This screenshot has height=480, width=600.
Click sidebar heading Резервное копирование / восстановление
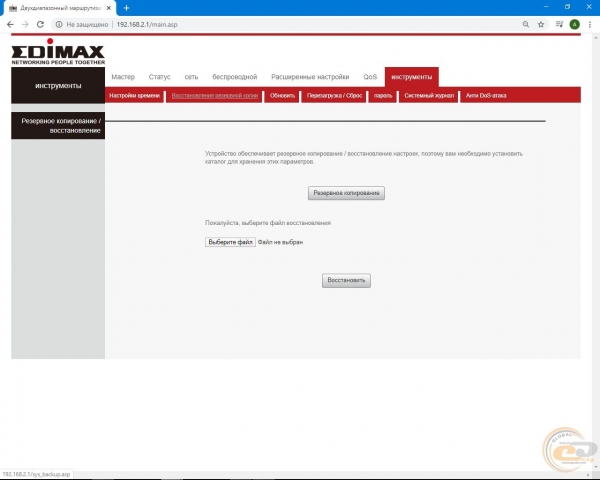click(58, 126)
